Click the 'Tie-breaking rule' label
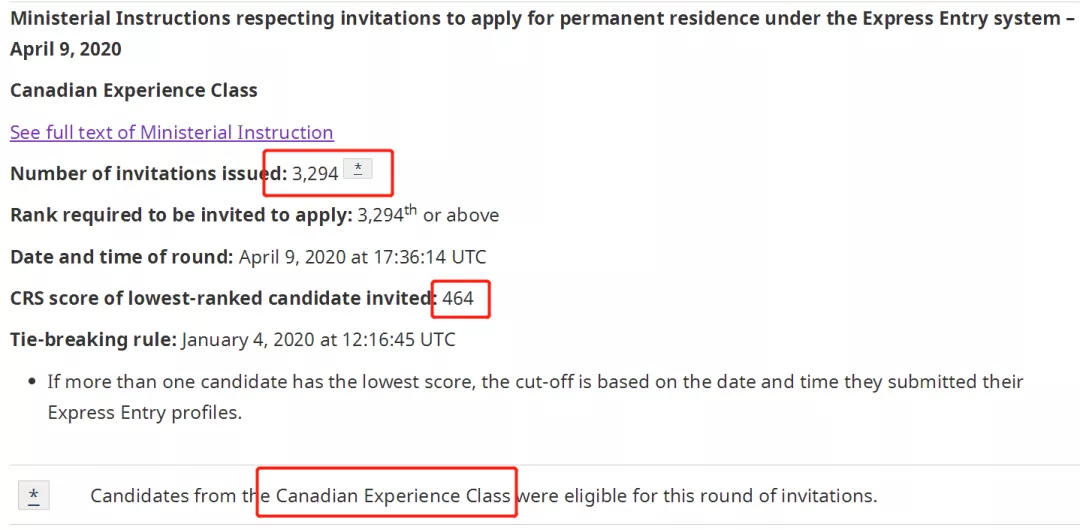This screenshot has width=1080, height=530. pyautogui.click(x=94, y=340)
